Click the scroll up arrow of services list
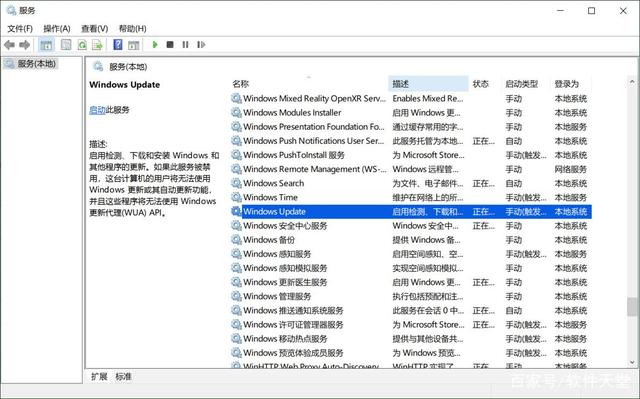This screenshot has width=640, height=399. pos(632,82)
